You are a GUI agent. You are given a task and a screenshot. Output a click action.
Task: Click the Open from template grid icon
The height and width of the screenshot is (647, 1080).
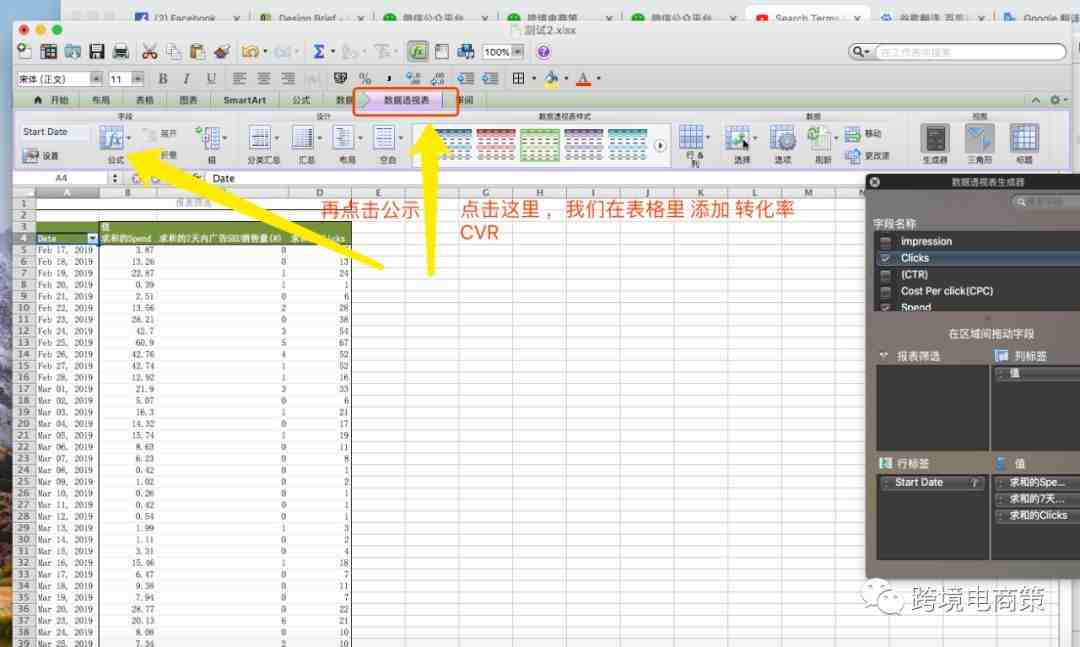point(49,52)
